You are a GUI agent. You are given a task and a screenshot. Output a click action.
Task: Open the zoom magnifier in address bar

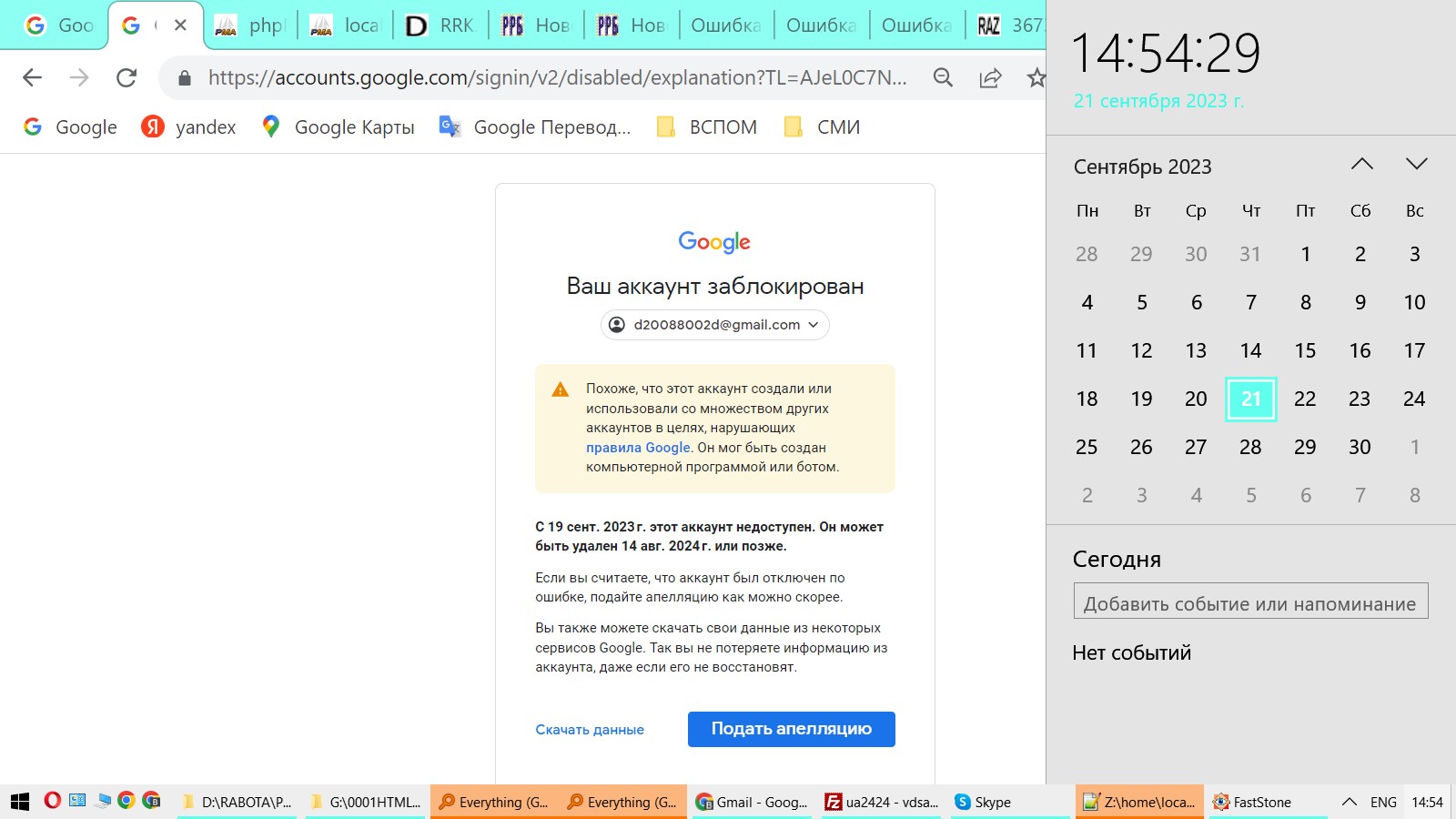944,77
